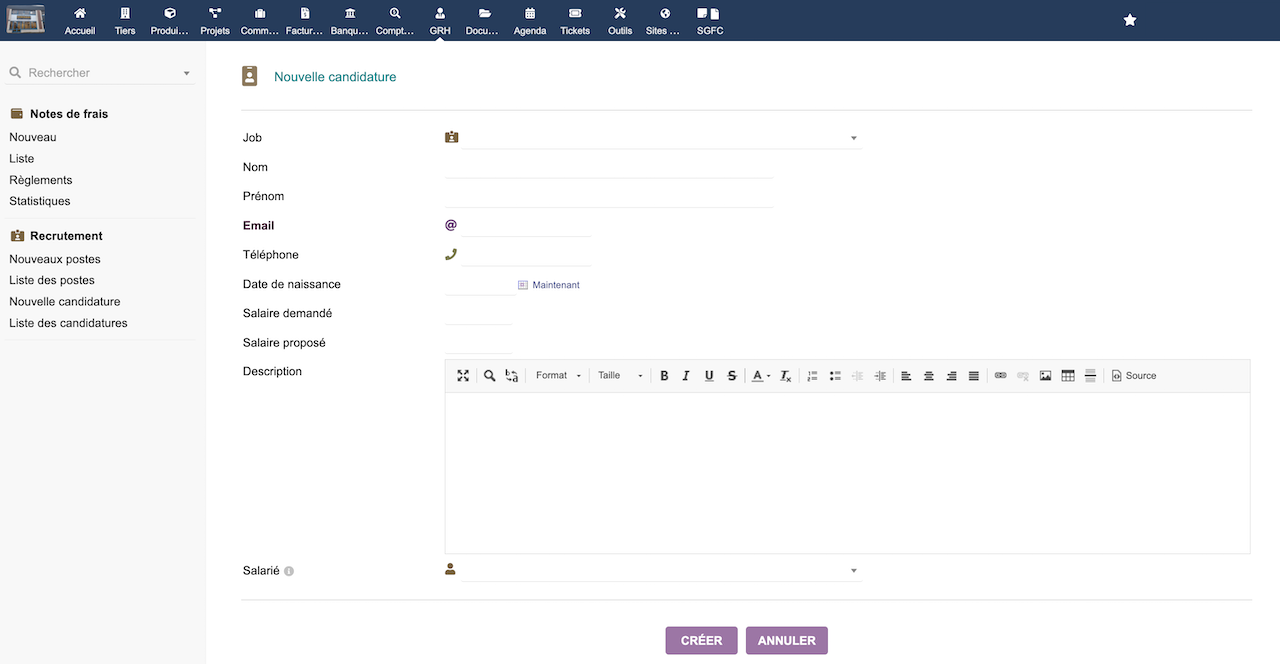Toggle strikethrough formatting in editor
The width and height of the screenshot is (1280, 664).
coord(732,376)
